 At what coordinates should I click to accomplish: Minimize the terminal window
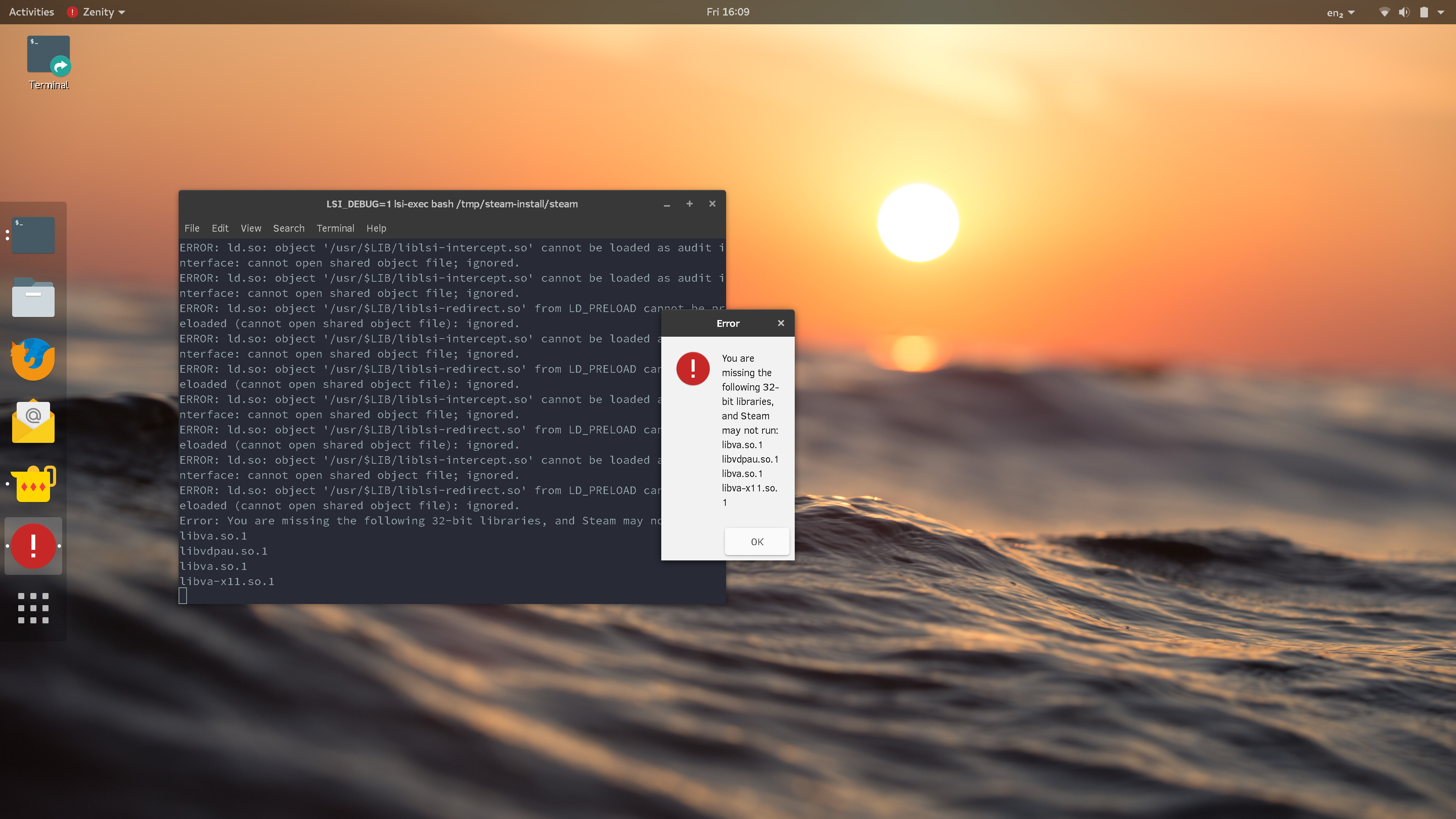(x=667, y=204)
